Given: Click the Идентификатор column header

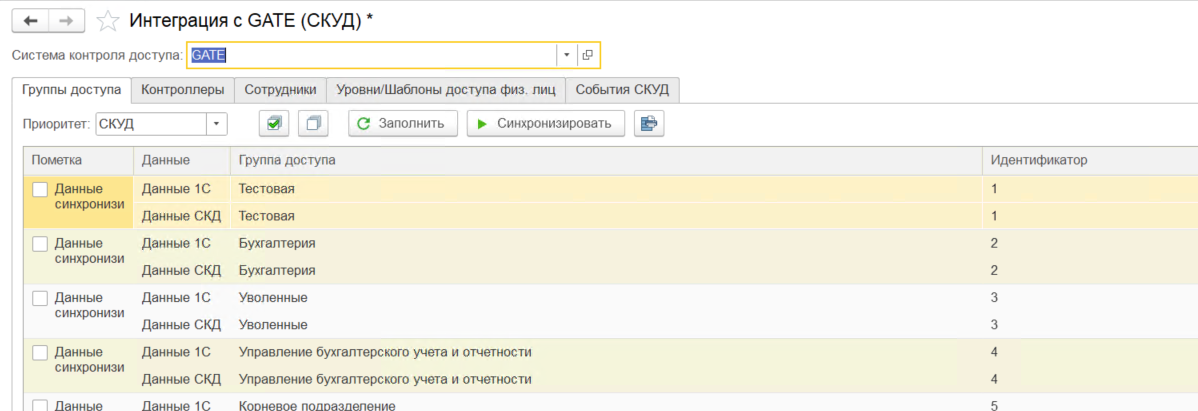Looking at the screenshot, I should pos(1038,160).
